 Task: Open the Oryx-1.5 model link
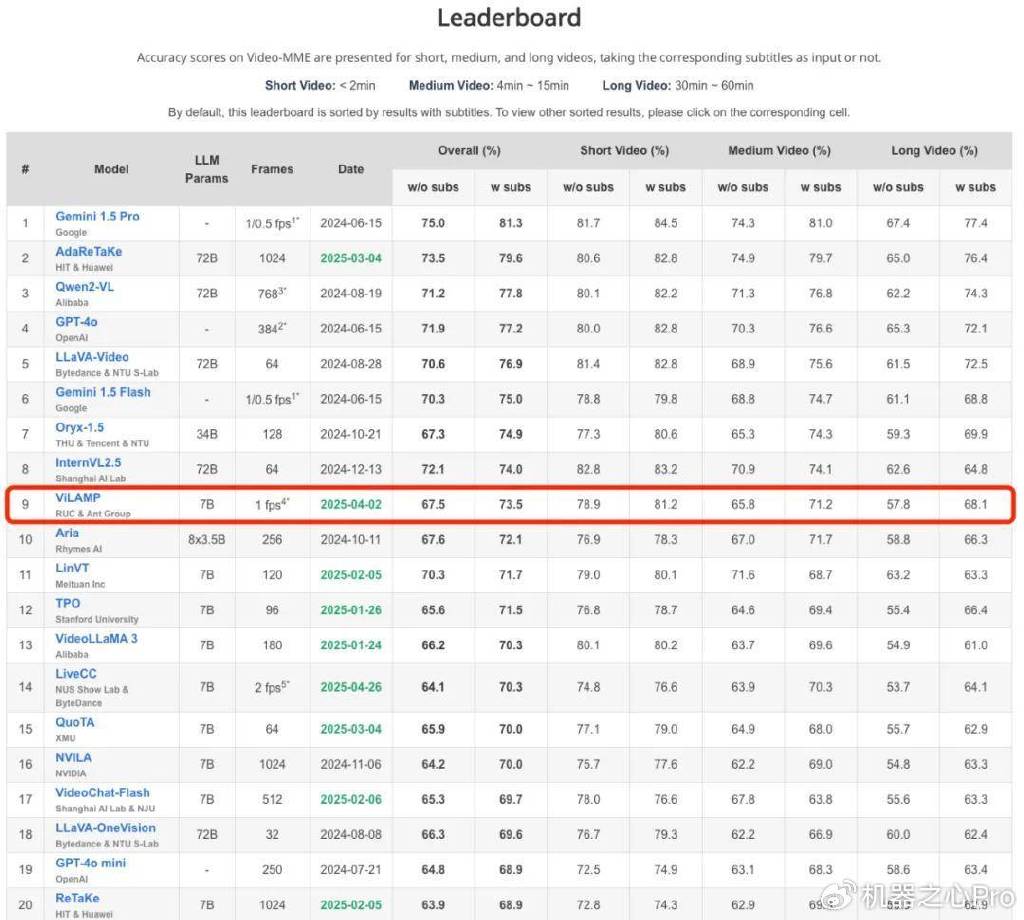(x=80, y=427)
